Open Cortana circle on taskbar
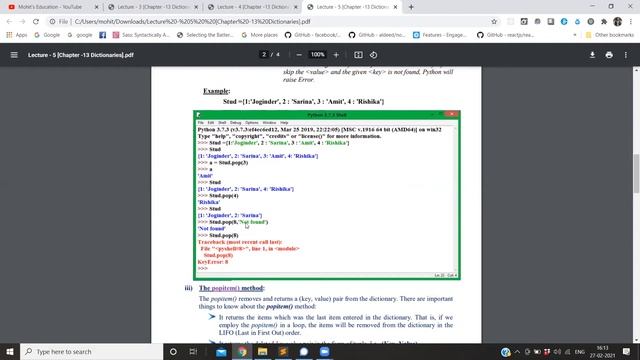 pyautogui.click(x=173, y=351)
